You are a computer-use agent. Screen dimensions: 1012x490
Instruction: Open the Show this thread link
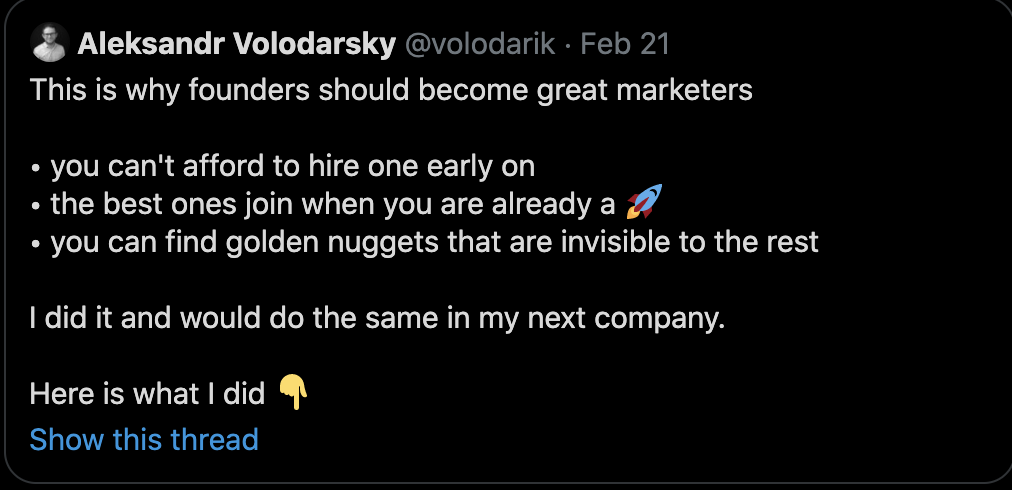pyautogui.click(x=144, y=440)
